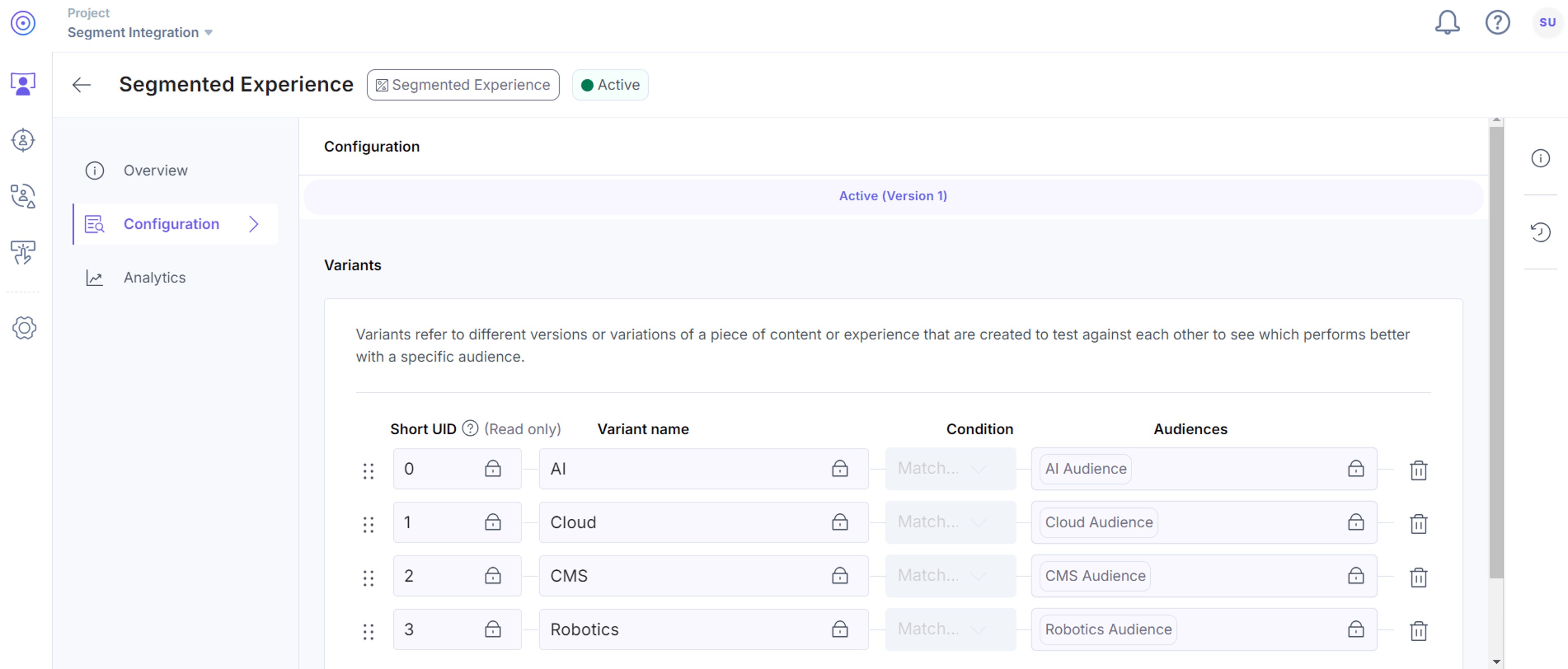Click the Robotics Audience tag
Viewport: 1568px width, 669px height.
click(1108, 629)
